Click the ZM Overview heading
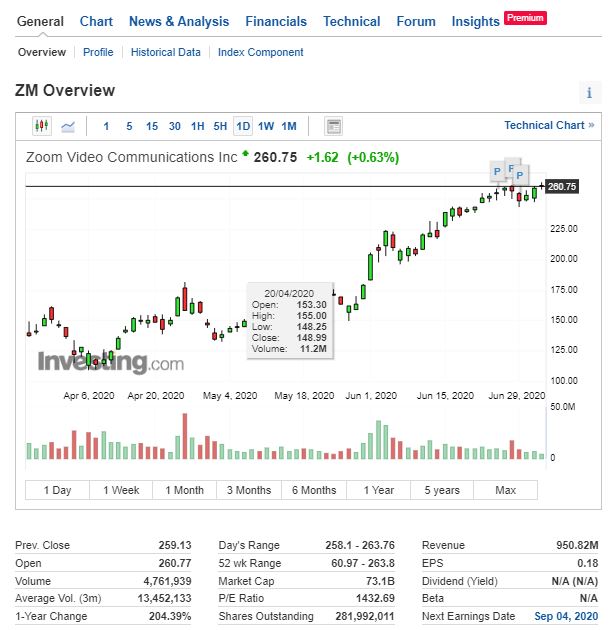This screenshot has width=613, height=630. 65,90
